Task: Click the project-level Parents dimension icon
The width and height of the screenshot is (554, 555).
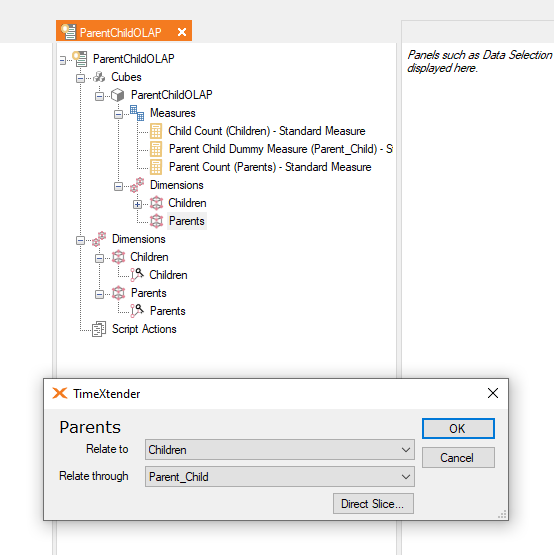Action: pyautogui.click(x=118, y=293)
